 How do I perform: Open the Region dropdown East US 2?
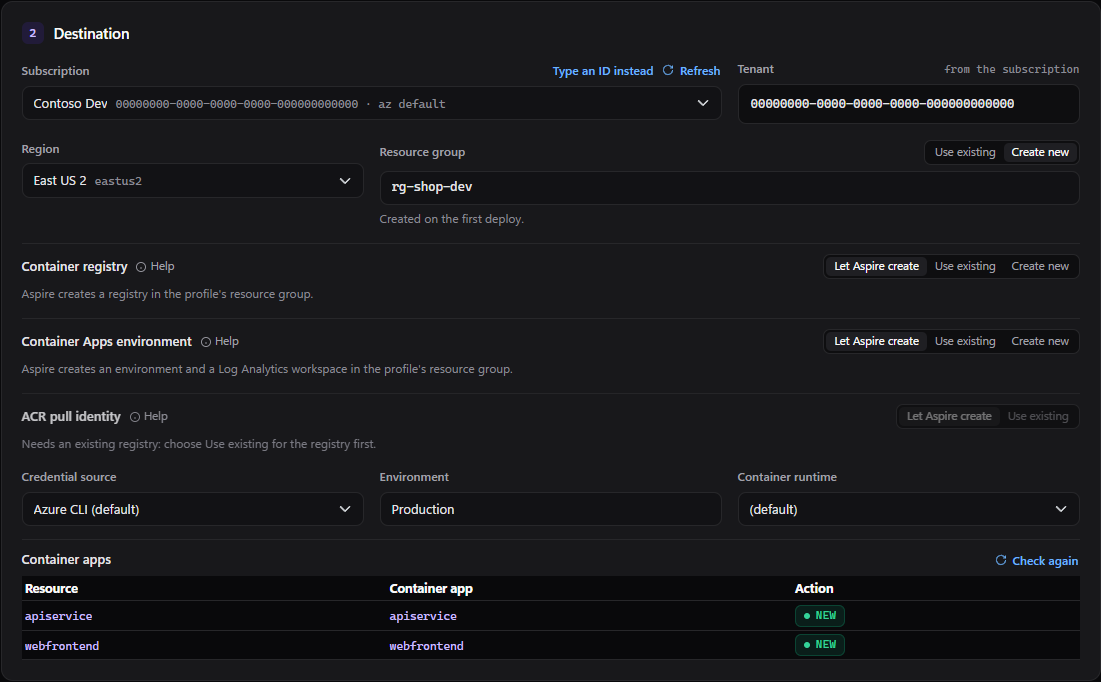pos(192,181)
